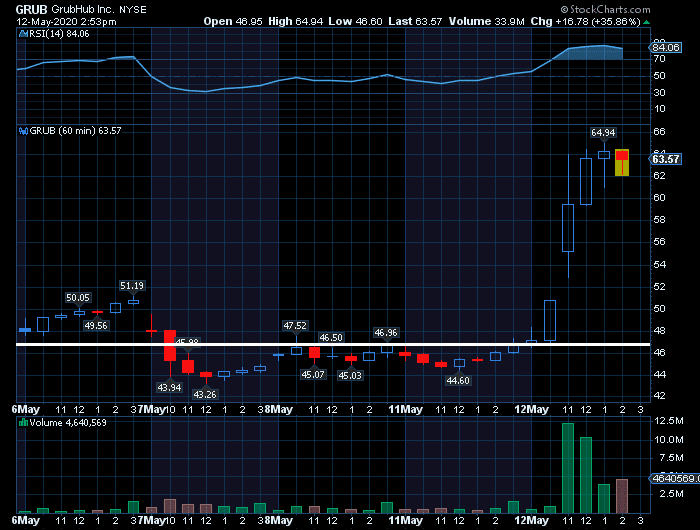The height and width of the screenshot is (530, 700).
Task: Click the 4640569.0 volume tag on the right axis
Action: pyautogui.click(x=674, y=478)
